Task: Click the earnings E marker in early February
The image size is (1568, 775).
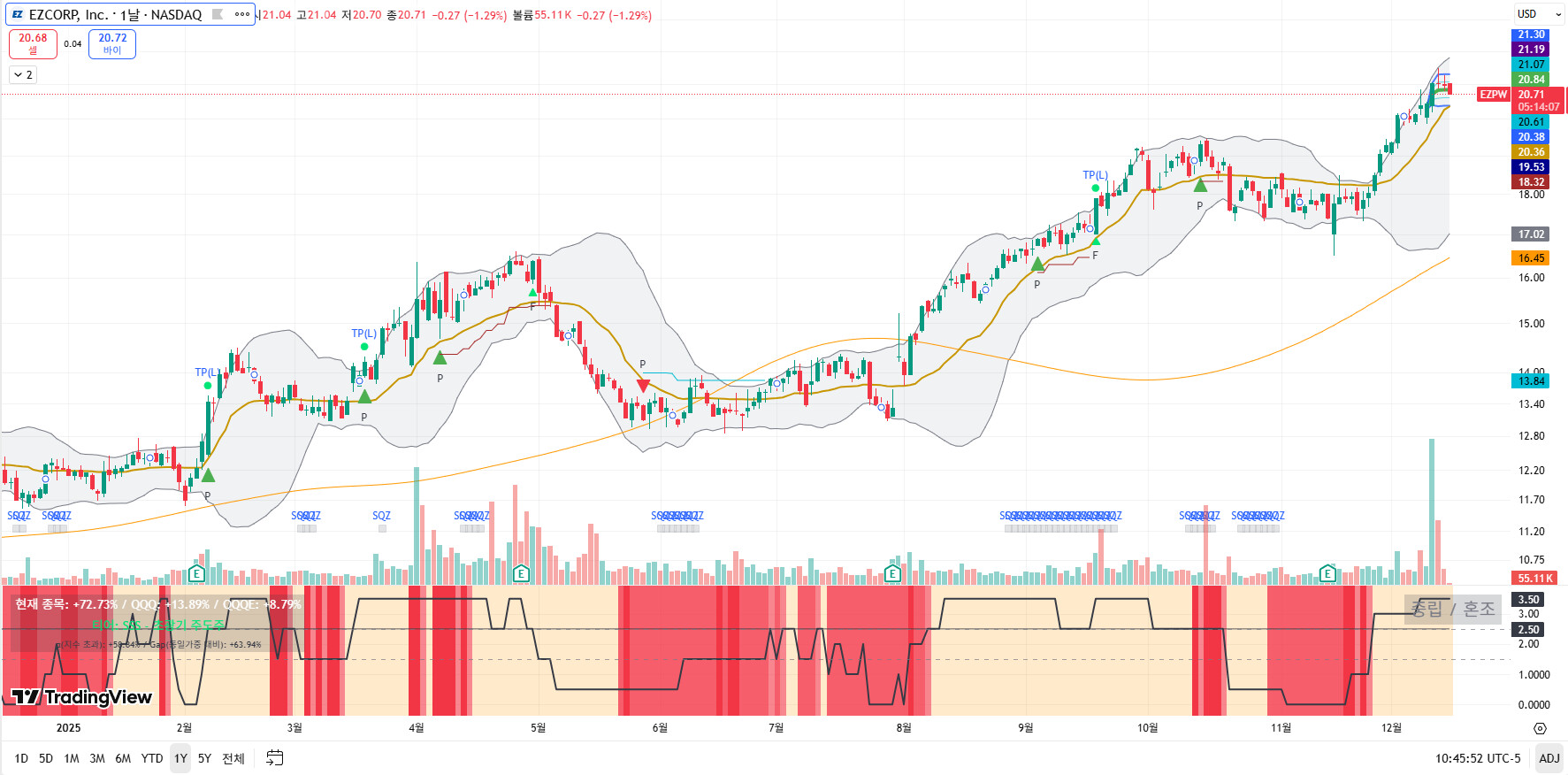Action: 196,573
